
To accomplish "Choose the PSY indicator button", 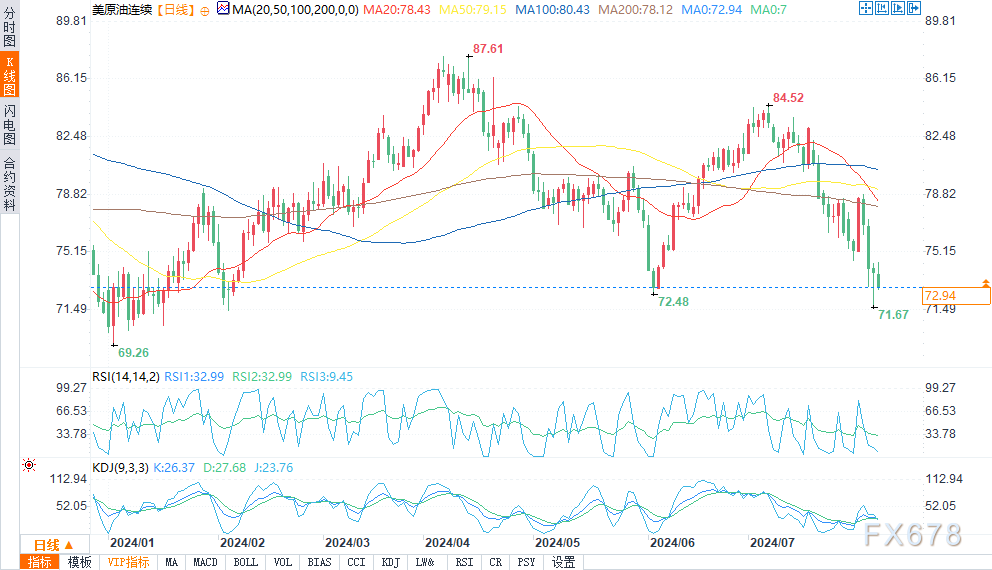I will tap(526, 562).
